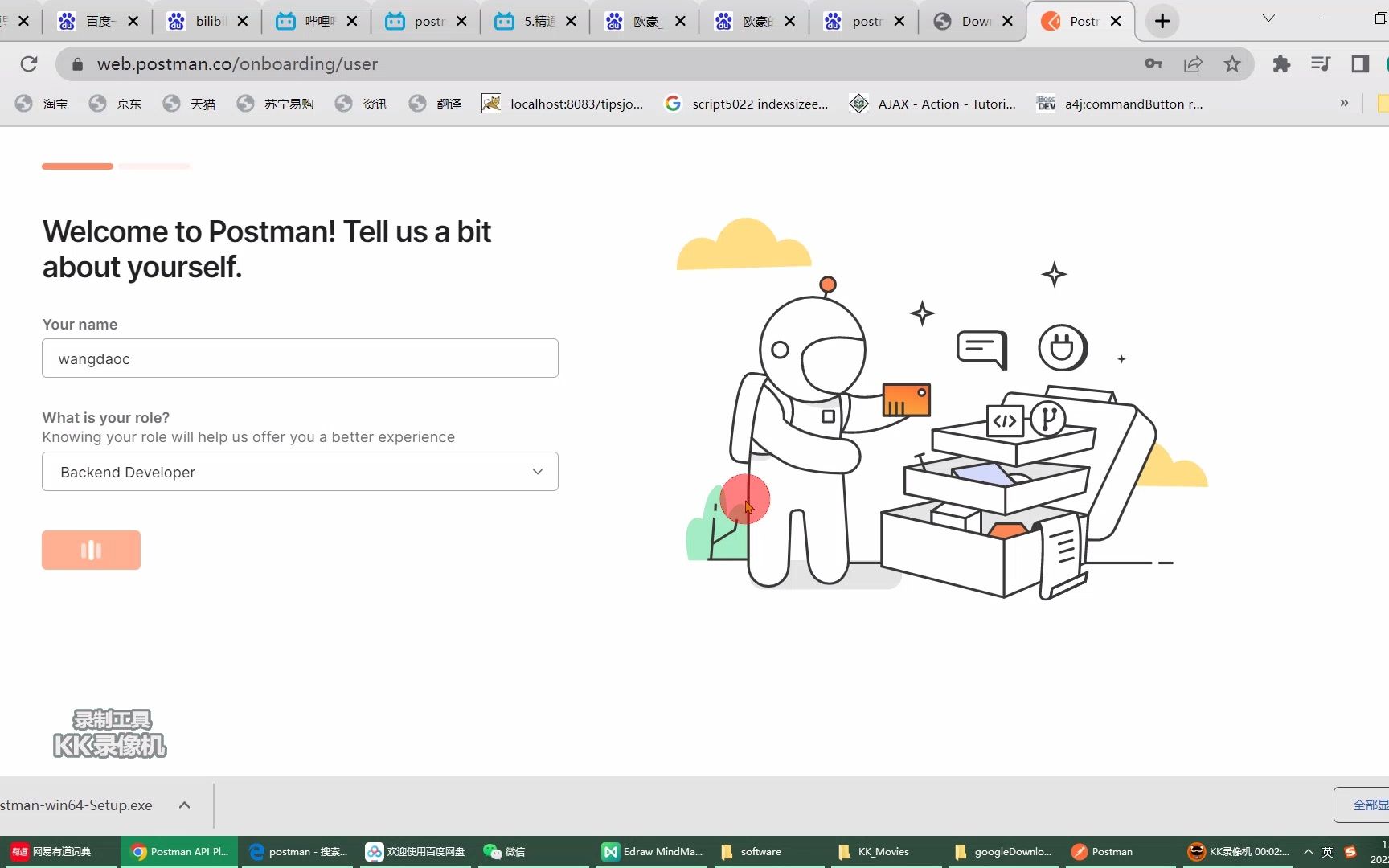Image resolution: width=1389 pixels, height=868 pixels.
Task: Click the 全部显示 show all downloads button
Action: (x=1363, y=805)
